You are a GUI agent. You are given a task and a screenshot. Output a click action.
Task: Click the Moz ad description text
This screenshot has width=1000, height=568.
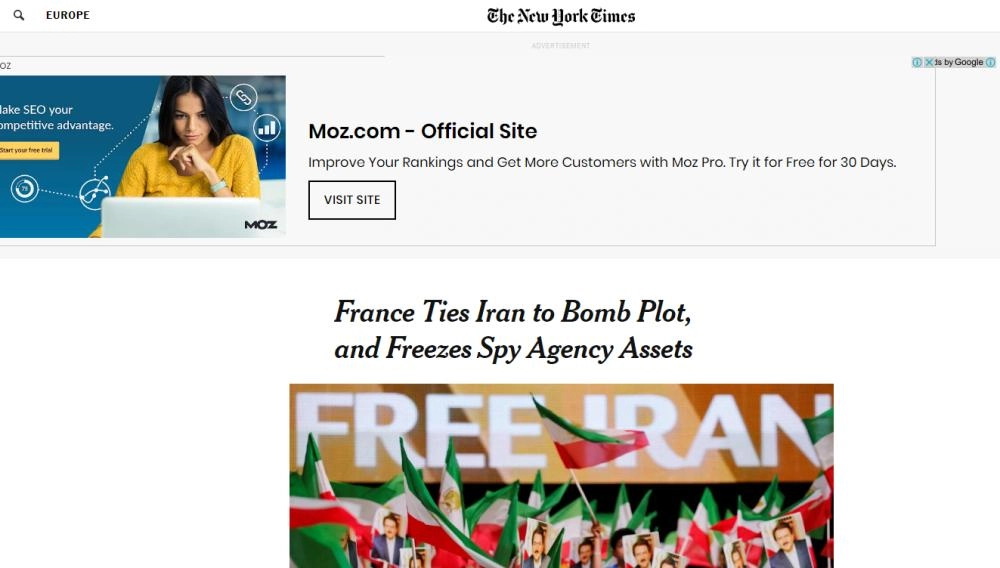pos(601,162)
